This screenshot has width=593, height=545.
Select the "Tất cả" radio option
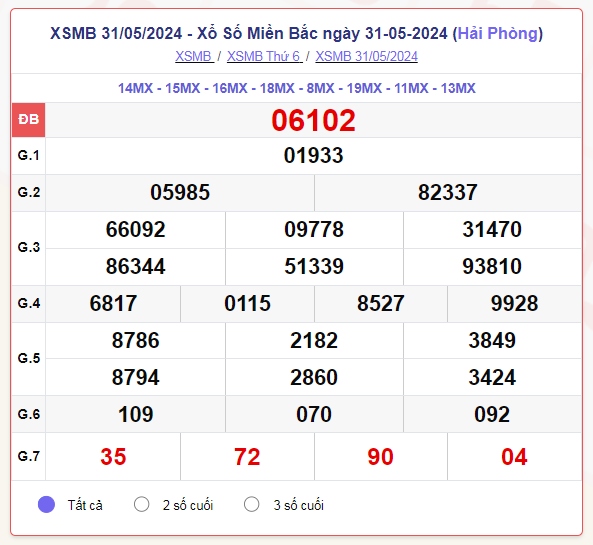47,505
